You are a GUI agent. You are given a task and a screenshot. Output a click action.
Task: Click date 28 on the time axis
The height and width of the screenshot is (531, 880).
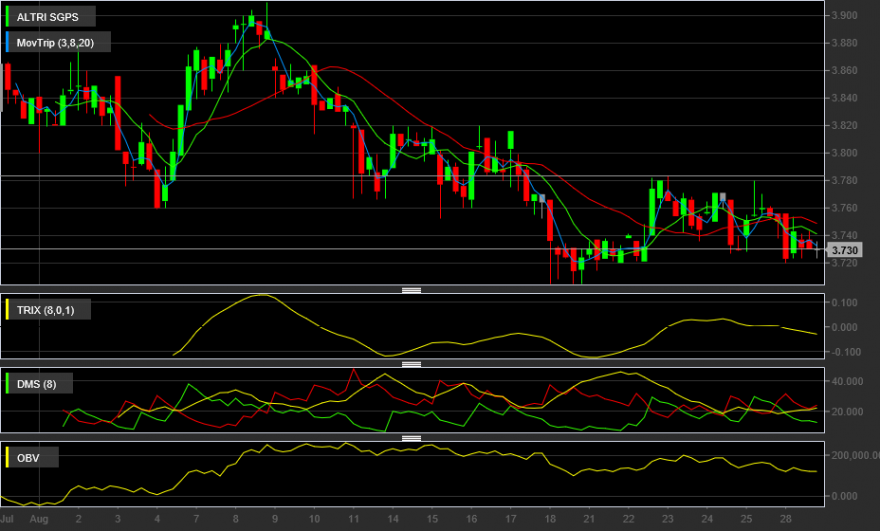point(785,519)
